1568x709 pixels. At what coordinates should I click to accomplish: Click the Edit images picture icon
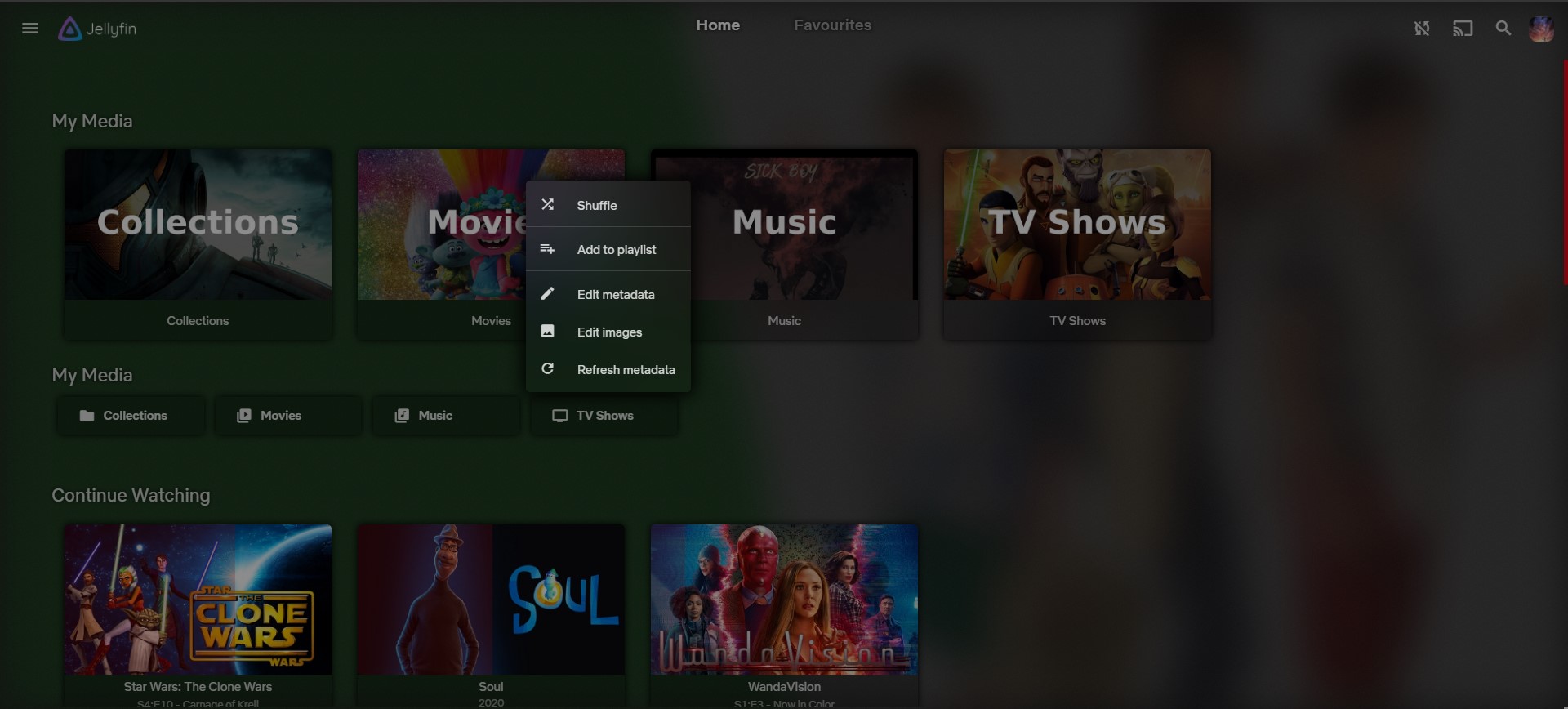[x=548, y=332]
